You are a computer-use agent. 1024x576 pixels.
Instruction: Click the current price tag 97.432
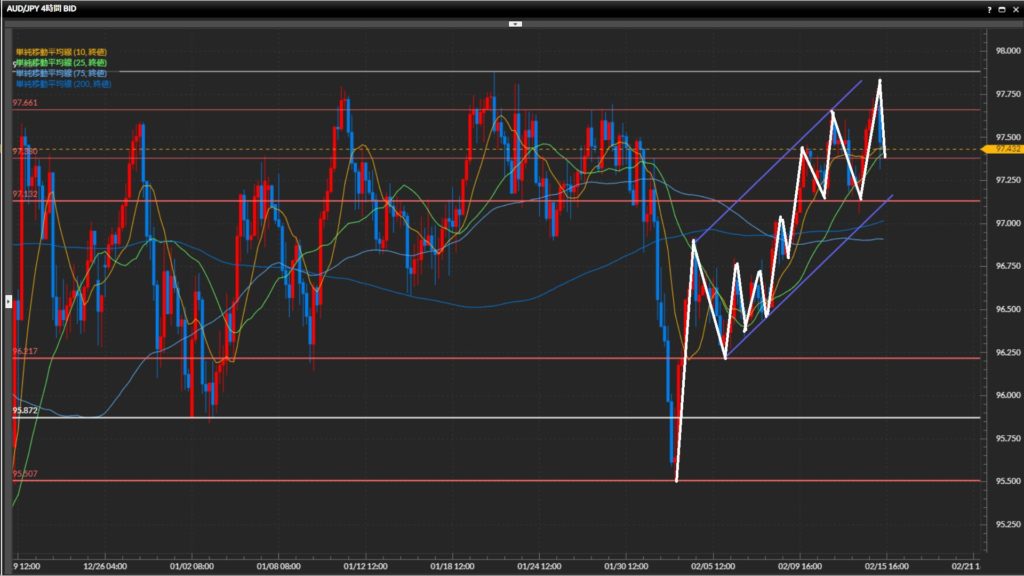(1004, 149)
